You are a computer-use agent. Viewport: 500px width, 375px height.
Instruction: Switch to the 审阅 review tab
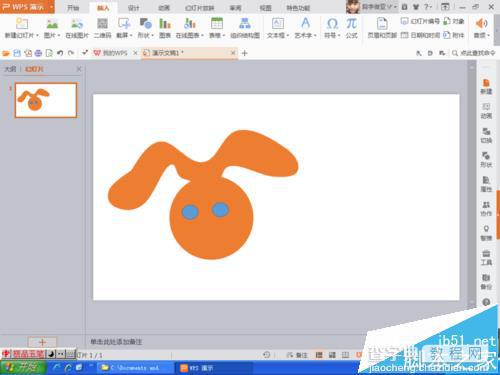coord(235,7)
